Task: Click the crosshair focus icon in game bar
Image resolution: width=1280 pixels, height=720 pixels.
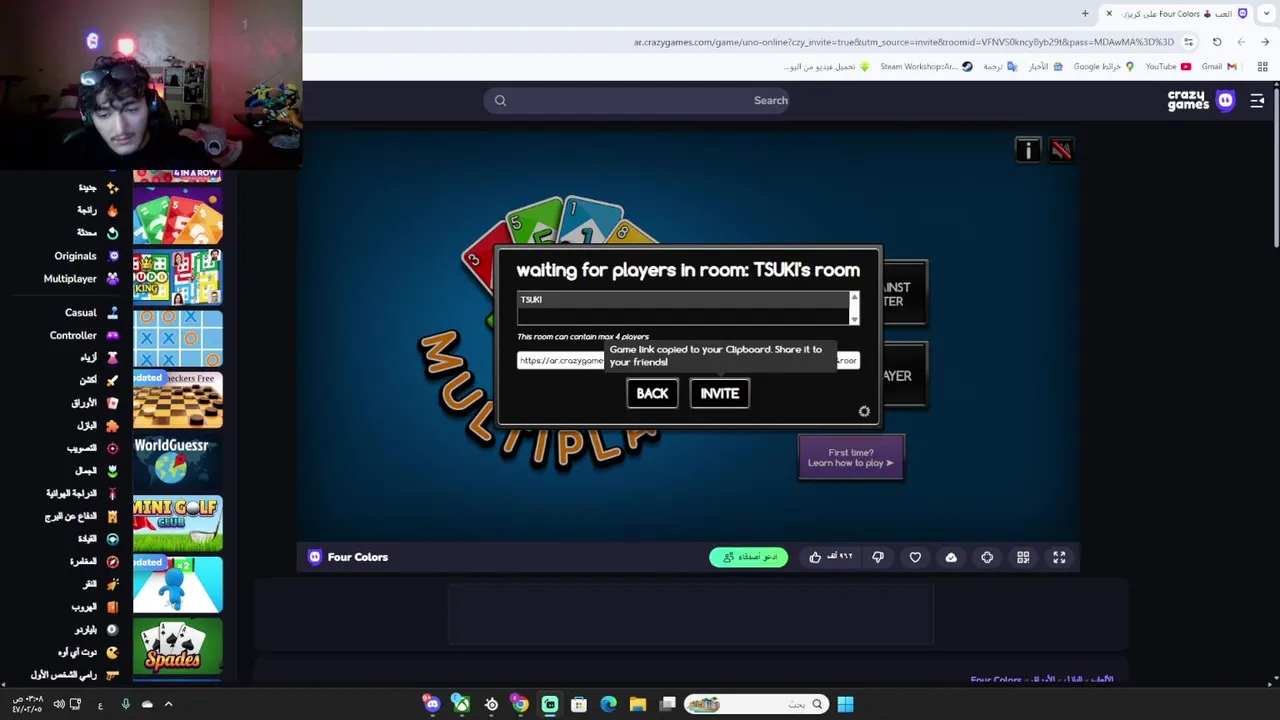Action: click(987, 557)
